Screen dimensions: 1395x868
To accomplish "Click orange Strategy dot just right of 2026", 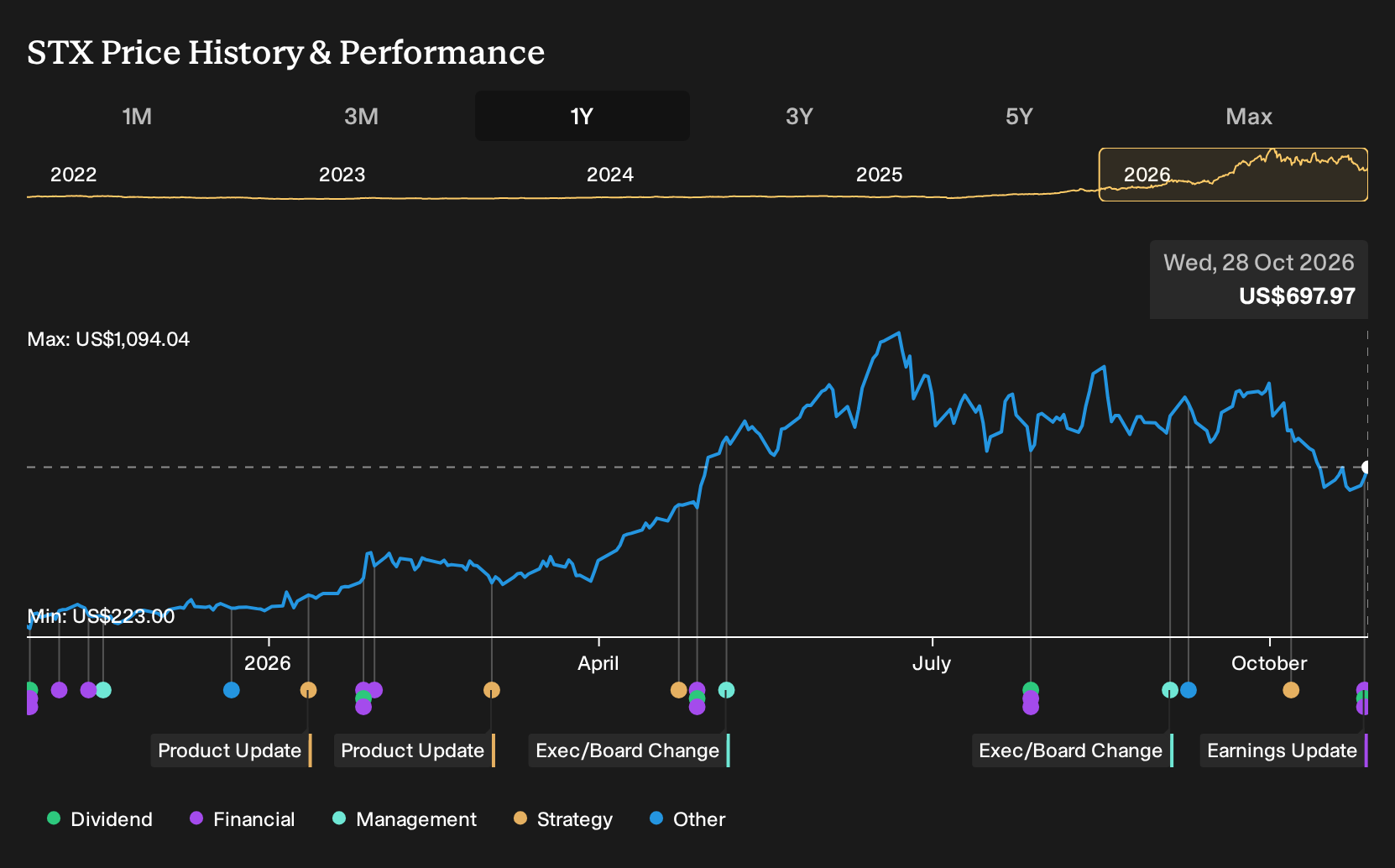I will (x=308, y=690).
